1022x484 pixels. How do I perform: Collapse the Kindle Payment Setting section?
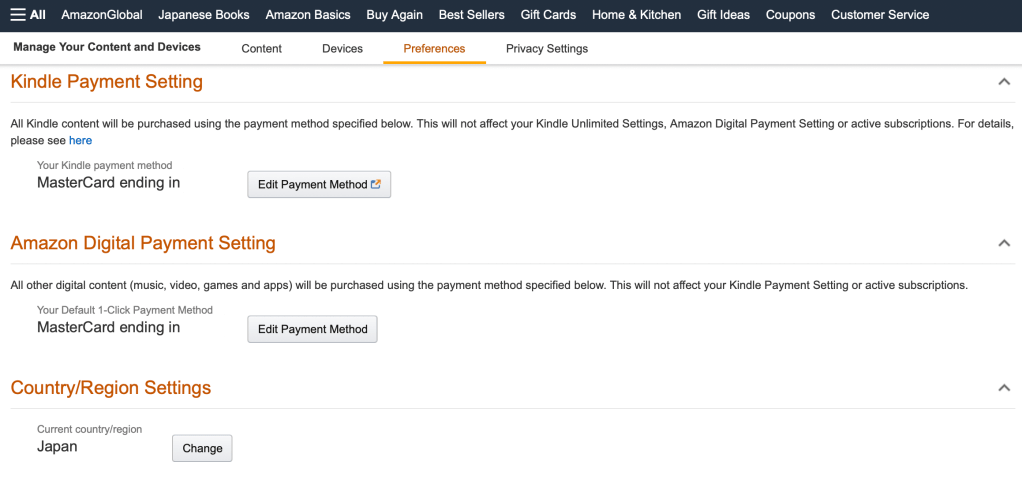click(x=1004, y=82)
